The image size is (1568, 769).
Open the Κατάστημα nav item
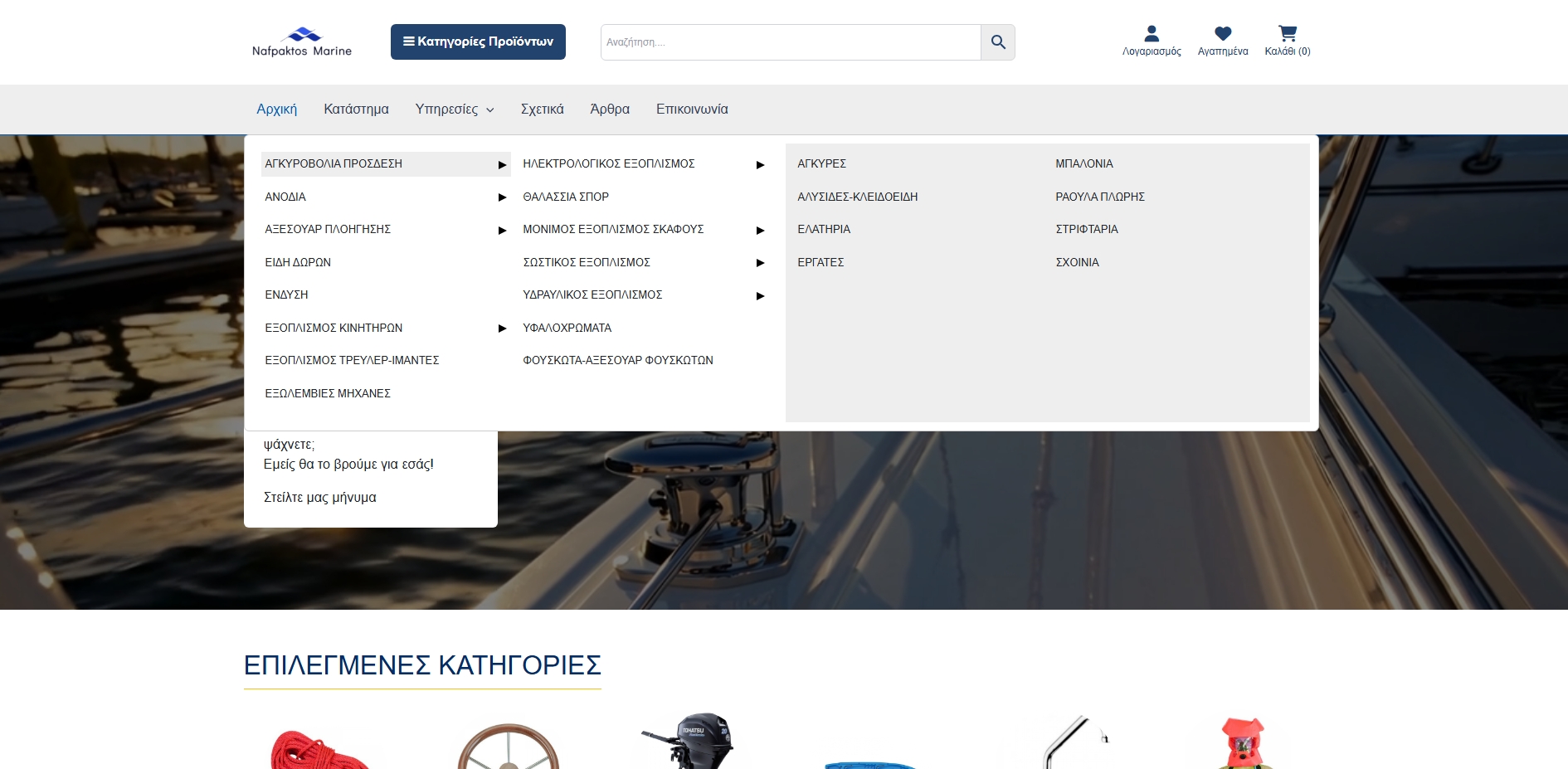point(356,110)
